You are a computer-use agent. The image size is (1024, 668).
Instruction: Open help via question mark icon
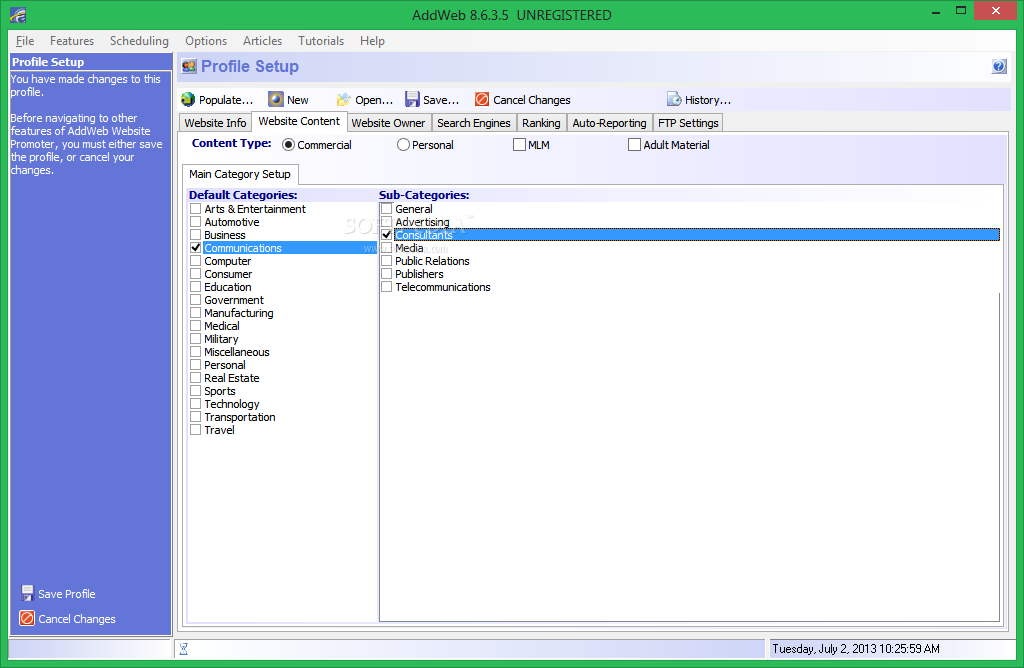[x=999, y=66]
